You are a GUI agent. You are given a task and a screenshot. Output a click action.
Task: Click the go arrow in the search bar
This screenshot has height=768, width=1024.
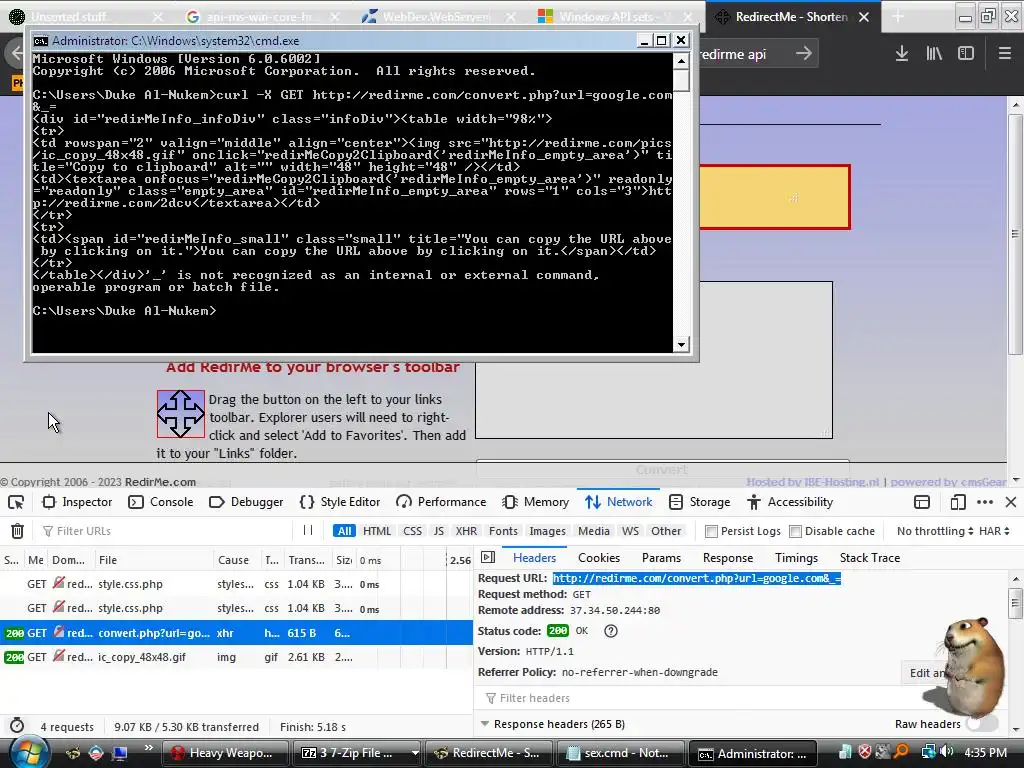(804, 54)
